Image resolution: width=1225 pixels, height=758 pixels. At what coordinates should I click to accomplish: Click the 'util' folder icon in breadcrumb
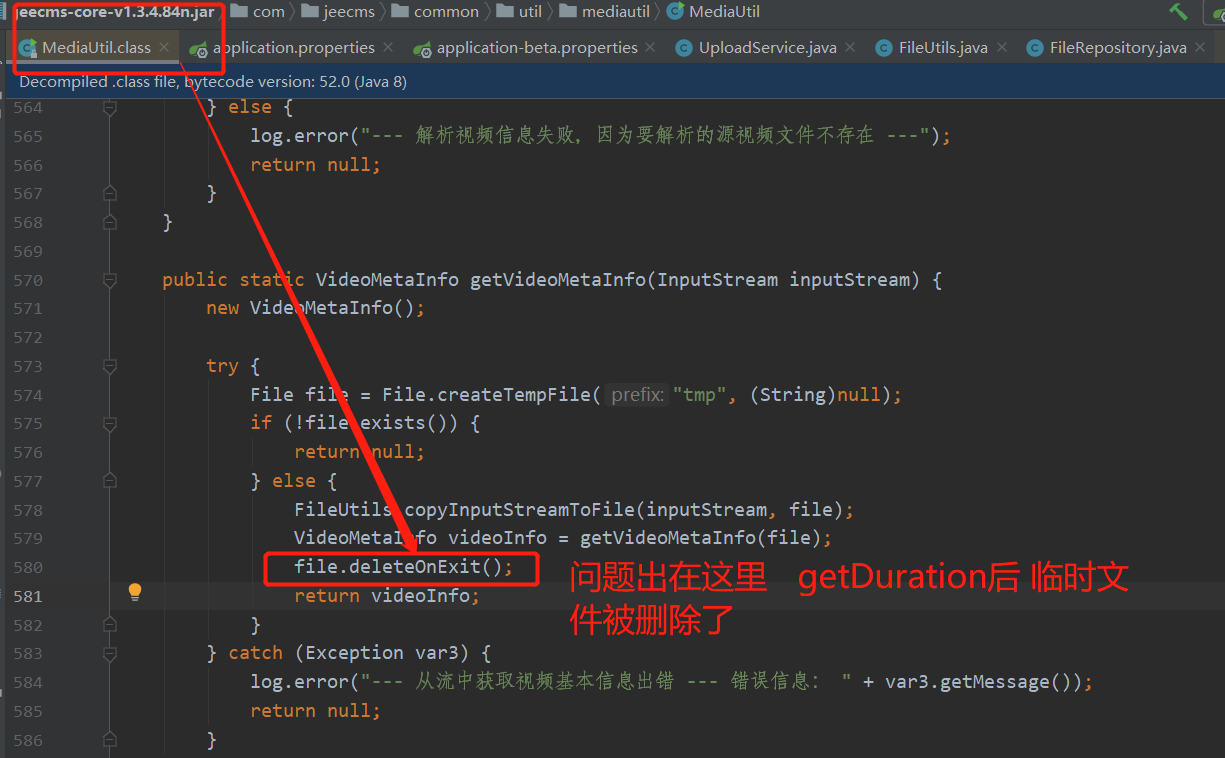pos(504,12)
